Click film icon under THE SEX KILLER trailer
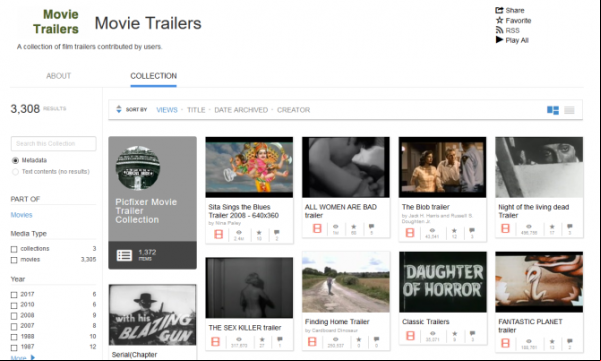601x361 pixels. [x=215, y=341]
